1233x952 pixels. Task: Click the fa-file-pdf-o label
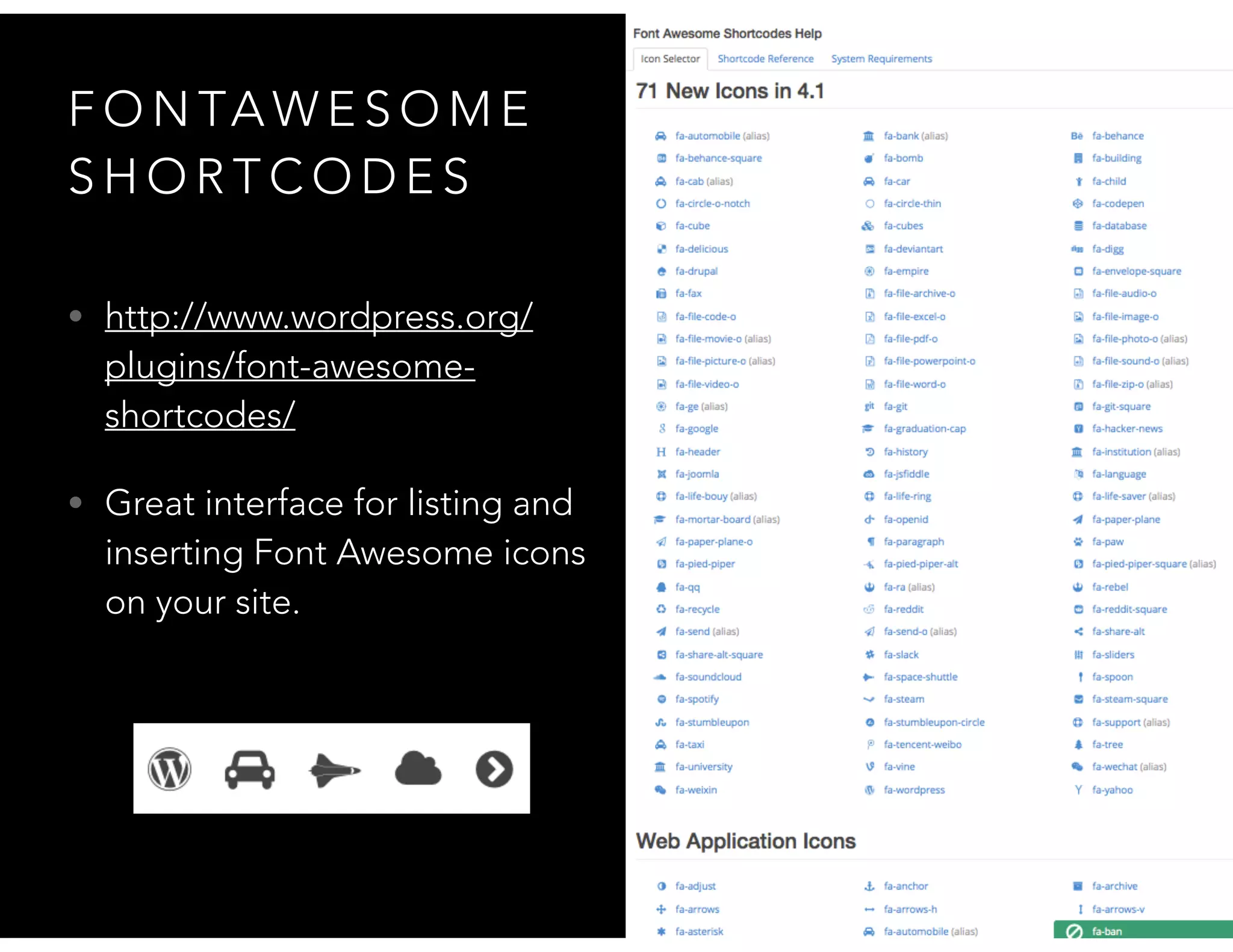click(x=910, y=339)
